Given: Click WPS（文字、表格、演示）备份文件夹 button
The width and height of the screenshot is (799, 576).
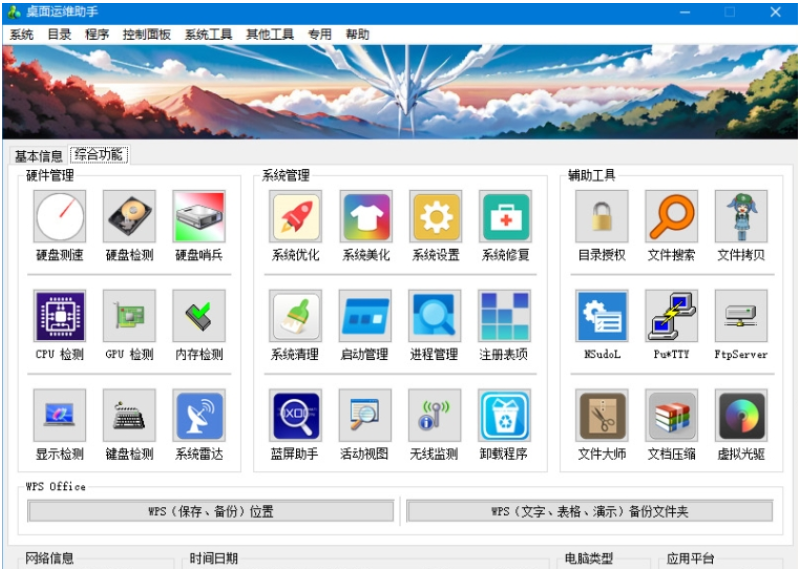Looking at the screenshot, I should [590, 511].
